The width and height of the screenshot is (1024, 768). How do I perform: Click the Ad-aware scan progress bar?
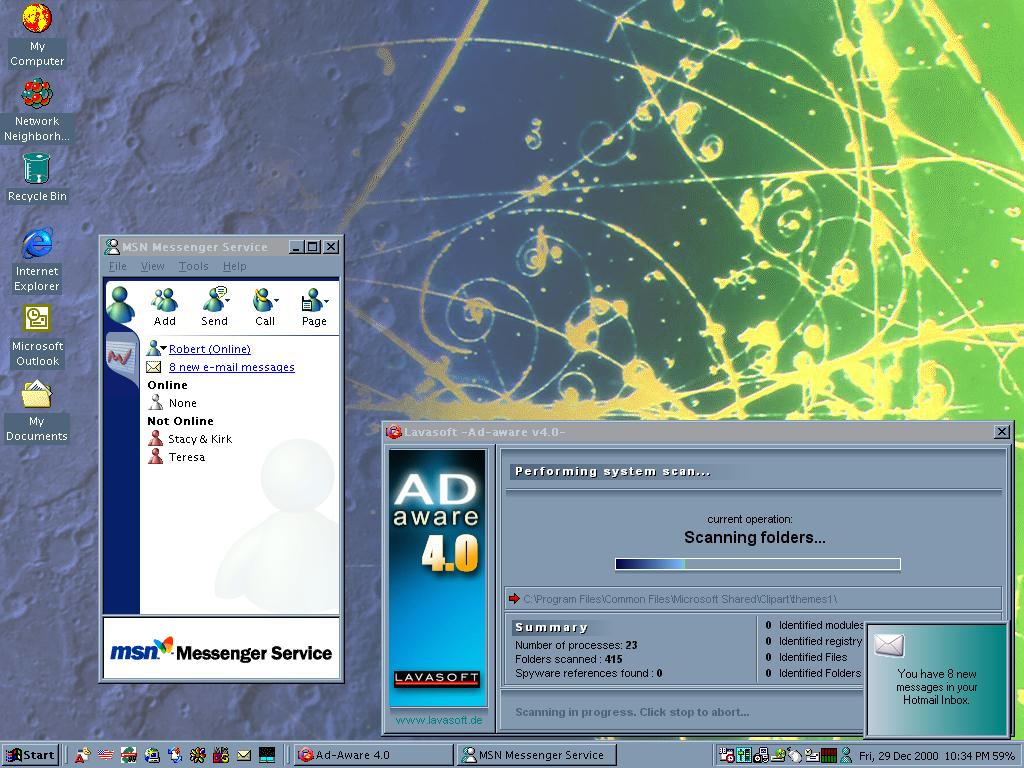757,564
